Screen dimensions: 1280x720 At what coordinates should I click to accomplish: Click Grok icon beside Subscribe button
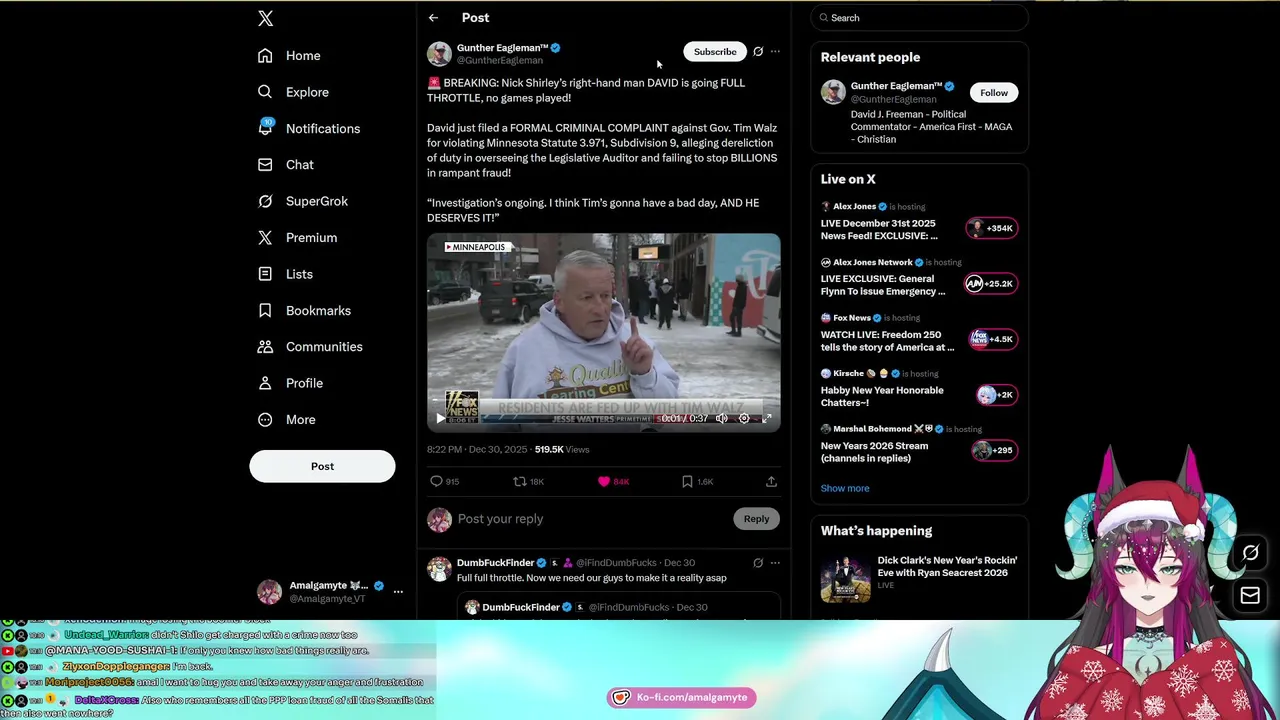coord(758,52)
